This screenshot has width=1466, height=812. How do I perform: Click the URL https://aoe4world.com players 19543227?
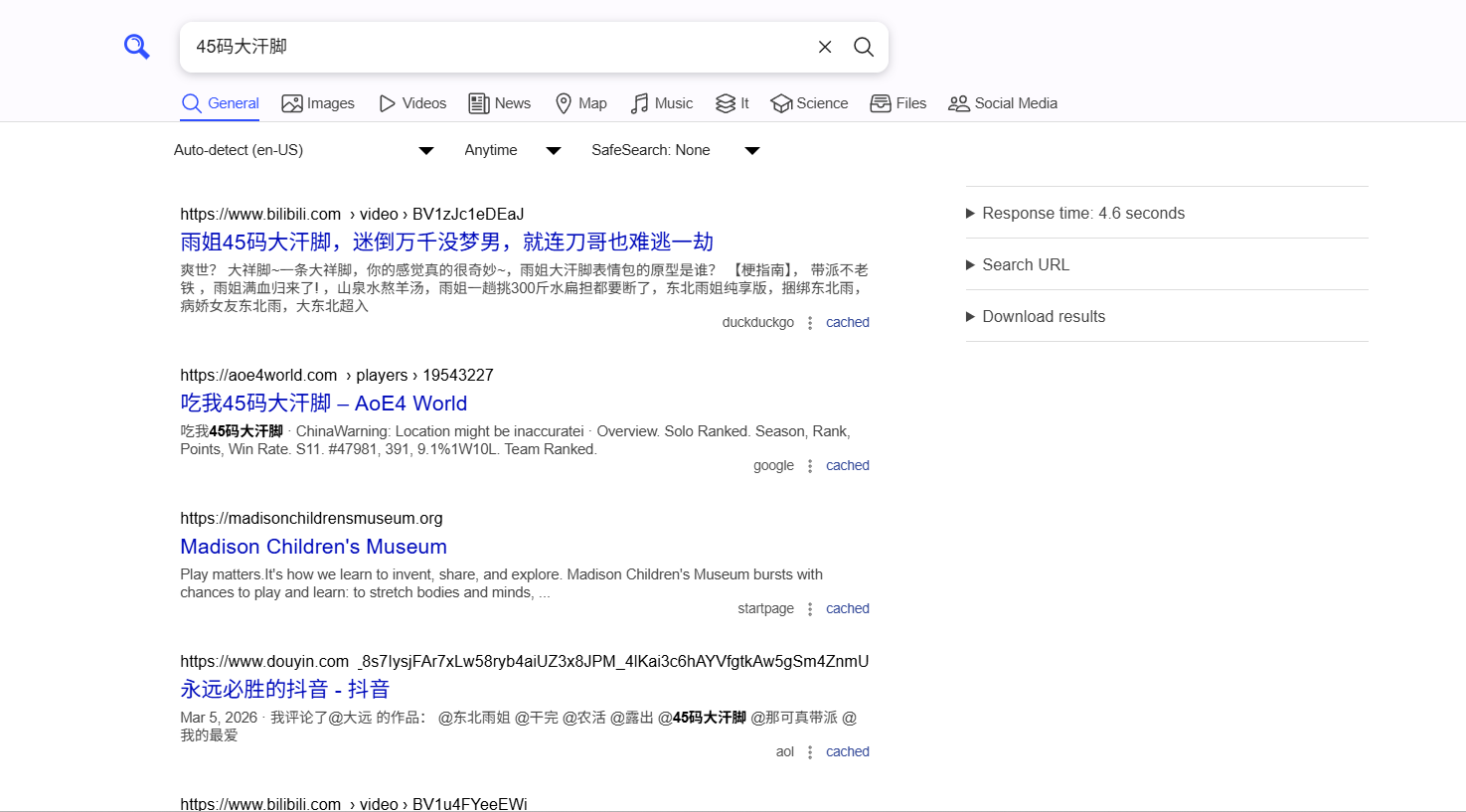(x=337, y=375)
